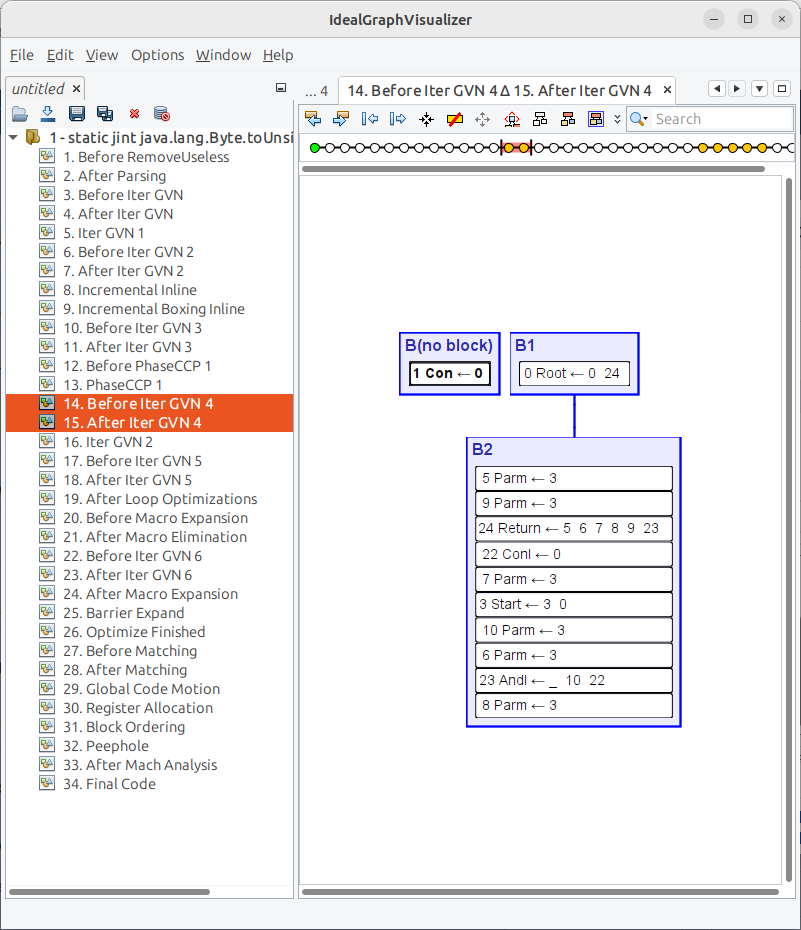Toggle the clustered sea-of-nodes layout button

568,119
